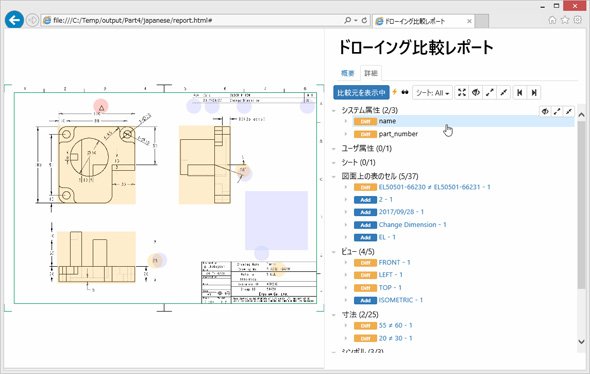Screen dimensions: 590x374
Task: Open the EL - 1 link
Action: [x=387, y=237]
